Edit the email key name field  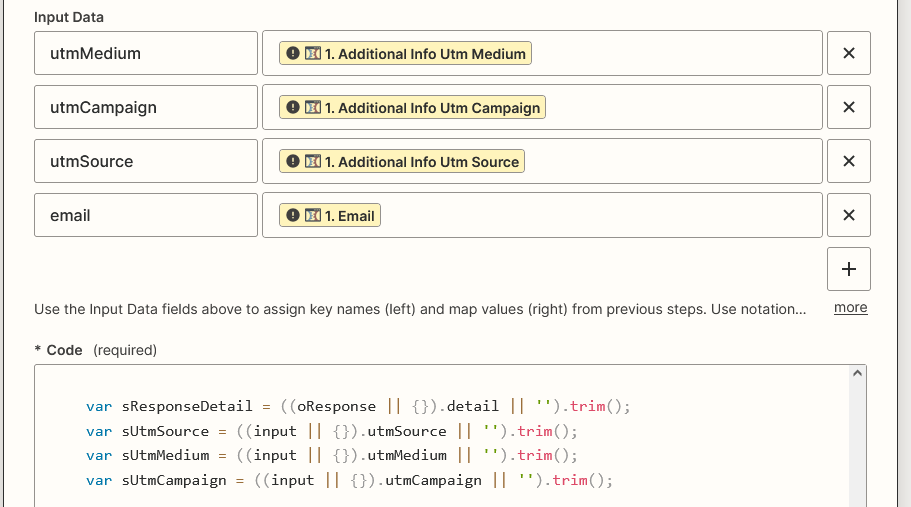click(146, 215)
